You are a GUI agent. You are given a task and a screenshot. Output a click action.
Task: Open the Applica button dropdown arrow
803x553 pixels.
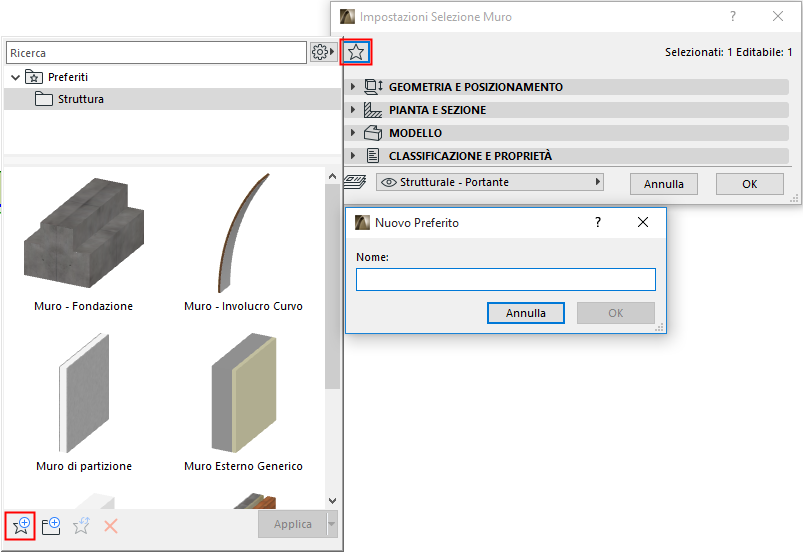coord(332,524)
